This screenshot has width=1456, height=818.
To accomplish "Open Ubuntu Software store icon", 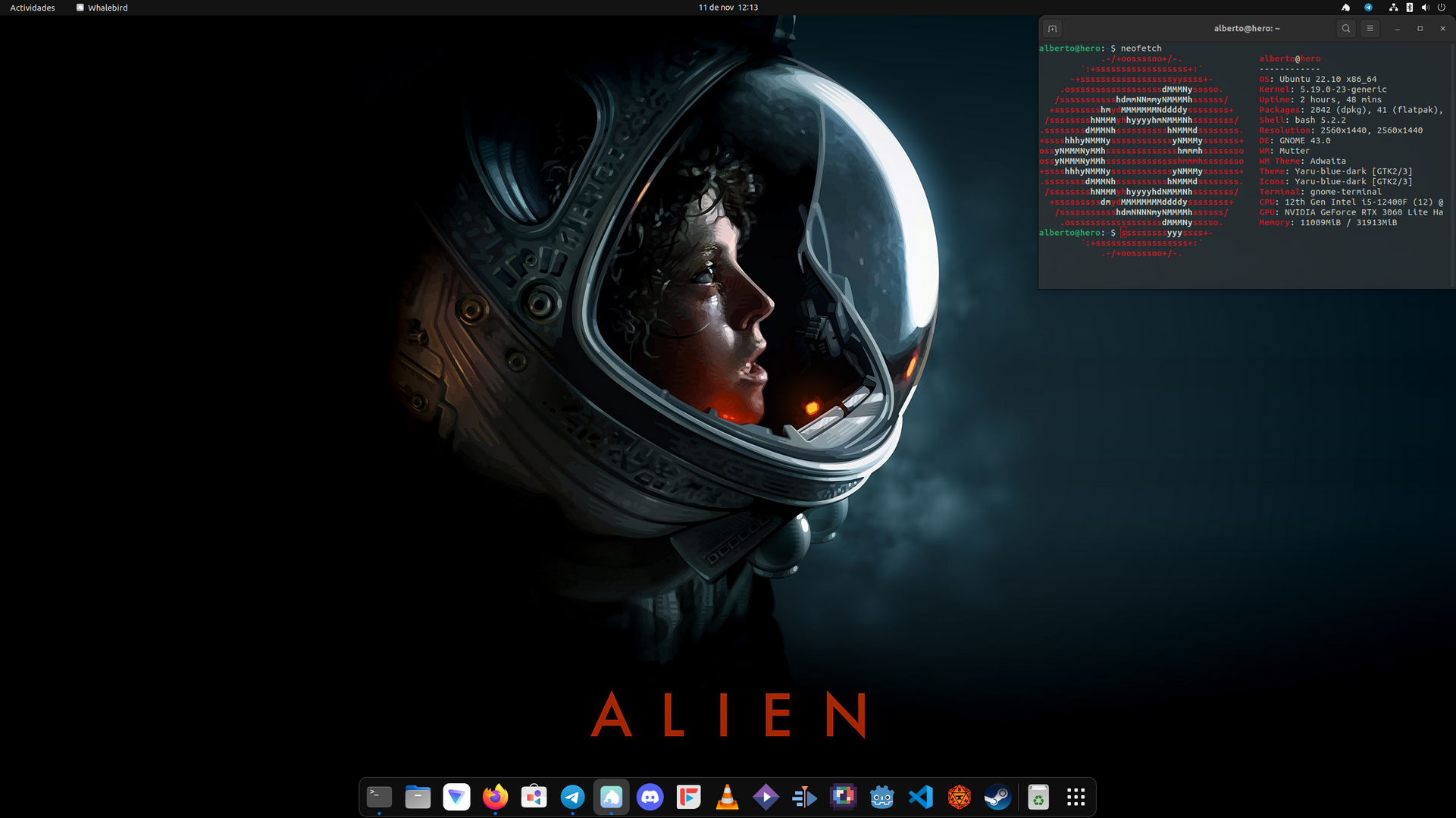I will pyautogui.click(x=534, y=797).
